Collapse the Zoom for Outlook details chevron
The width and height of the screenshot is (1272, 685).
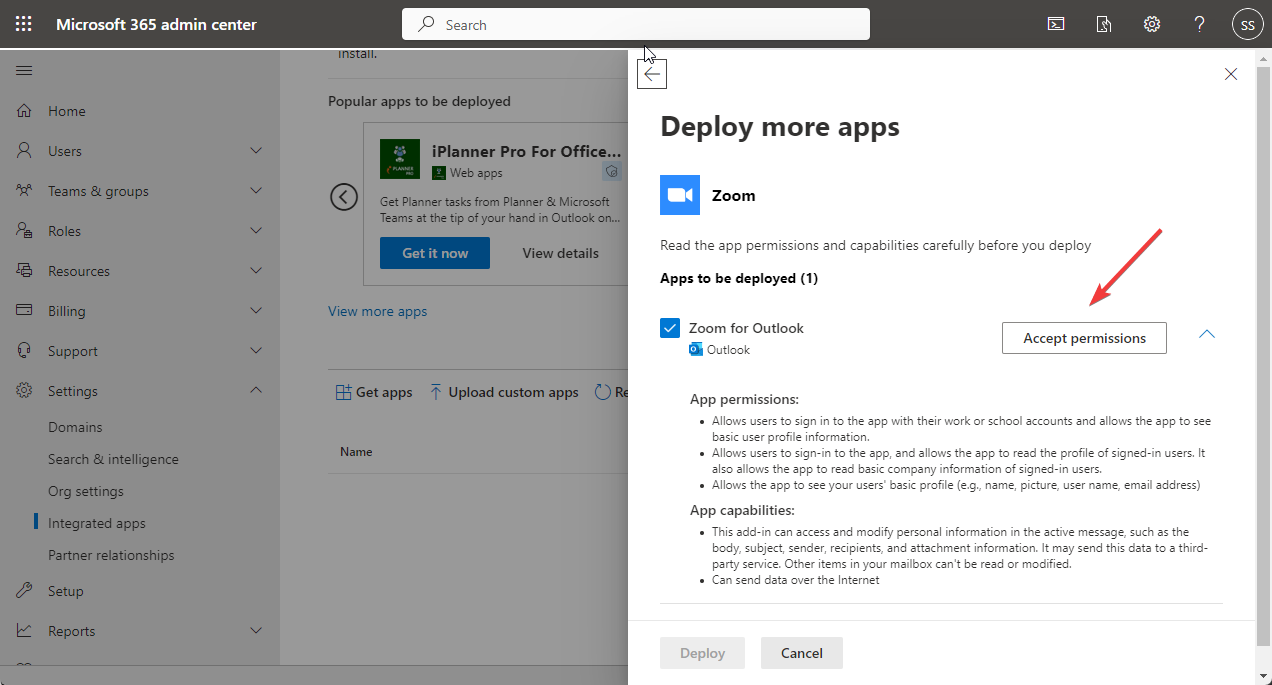tap(1207, 334)
